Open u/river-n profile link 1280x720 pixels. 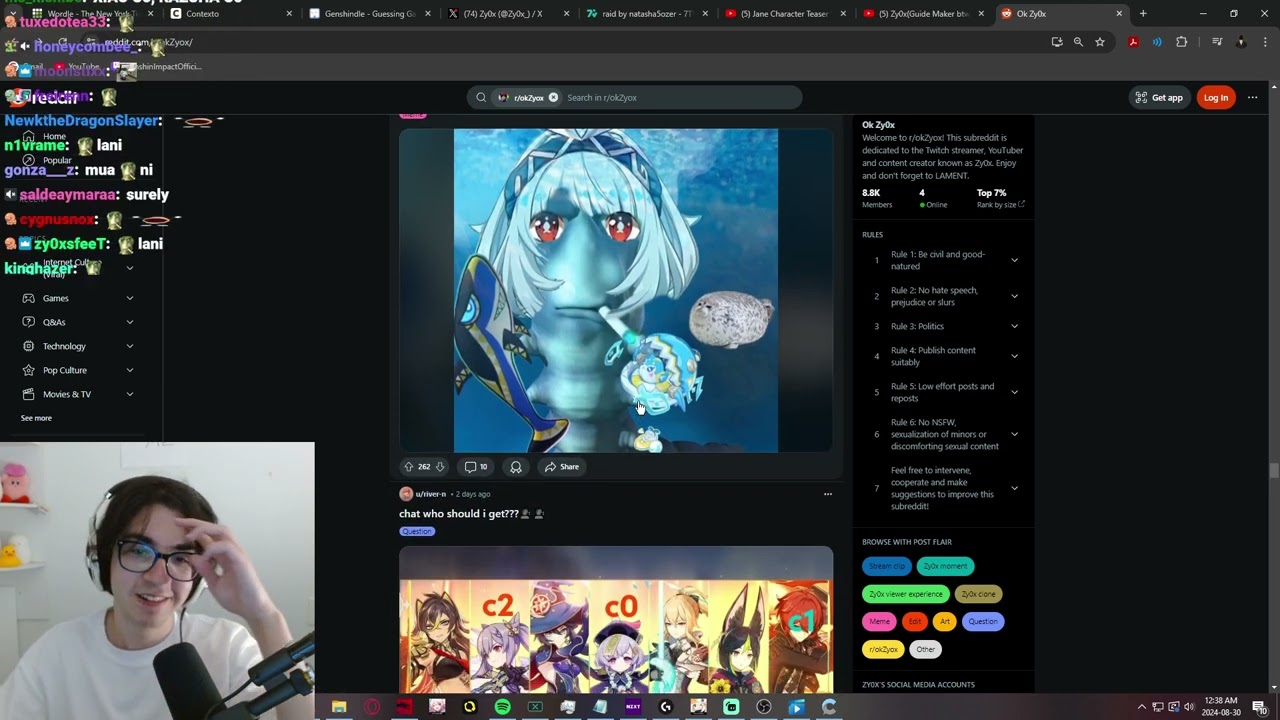pos(430,494)
